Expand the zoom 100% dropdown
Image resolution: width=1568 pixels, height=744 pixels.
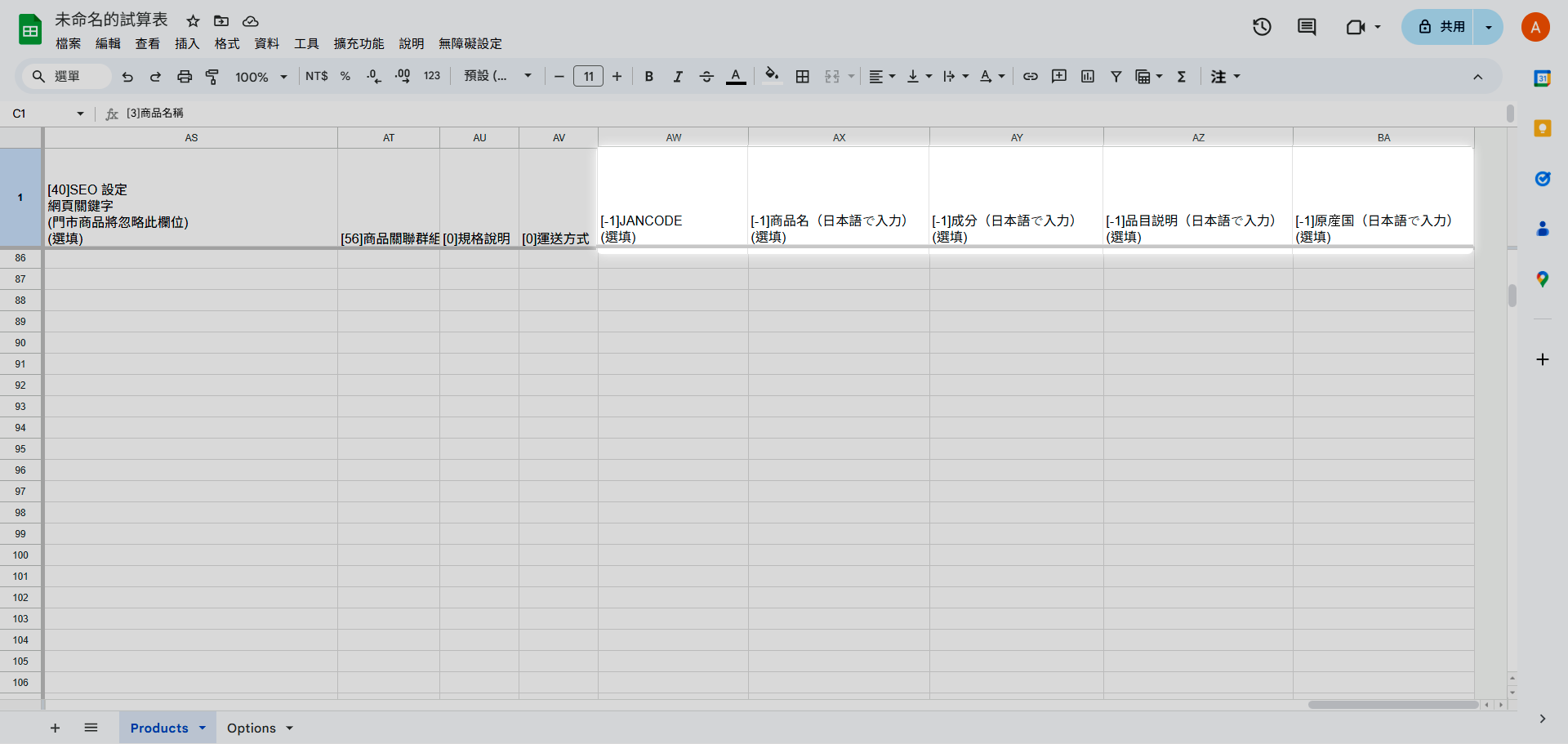pos(261,77)
